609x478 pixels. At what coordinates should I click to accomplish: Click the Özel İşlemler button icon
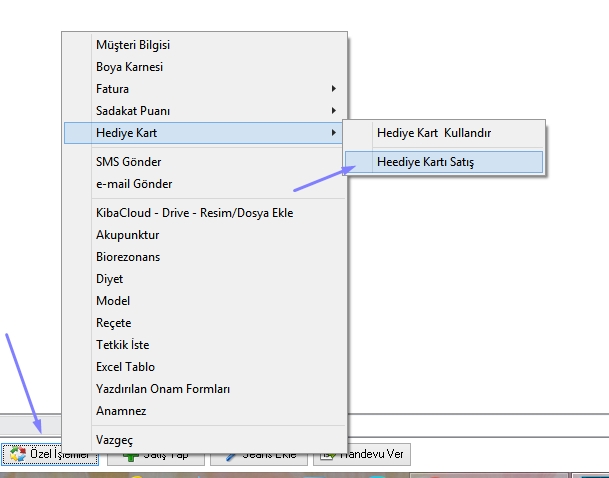[x=17, y=455]
